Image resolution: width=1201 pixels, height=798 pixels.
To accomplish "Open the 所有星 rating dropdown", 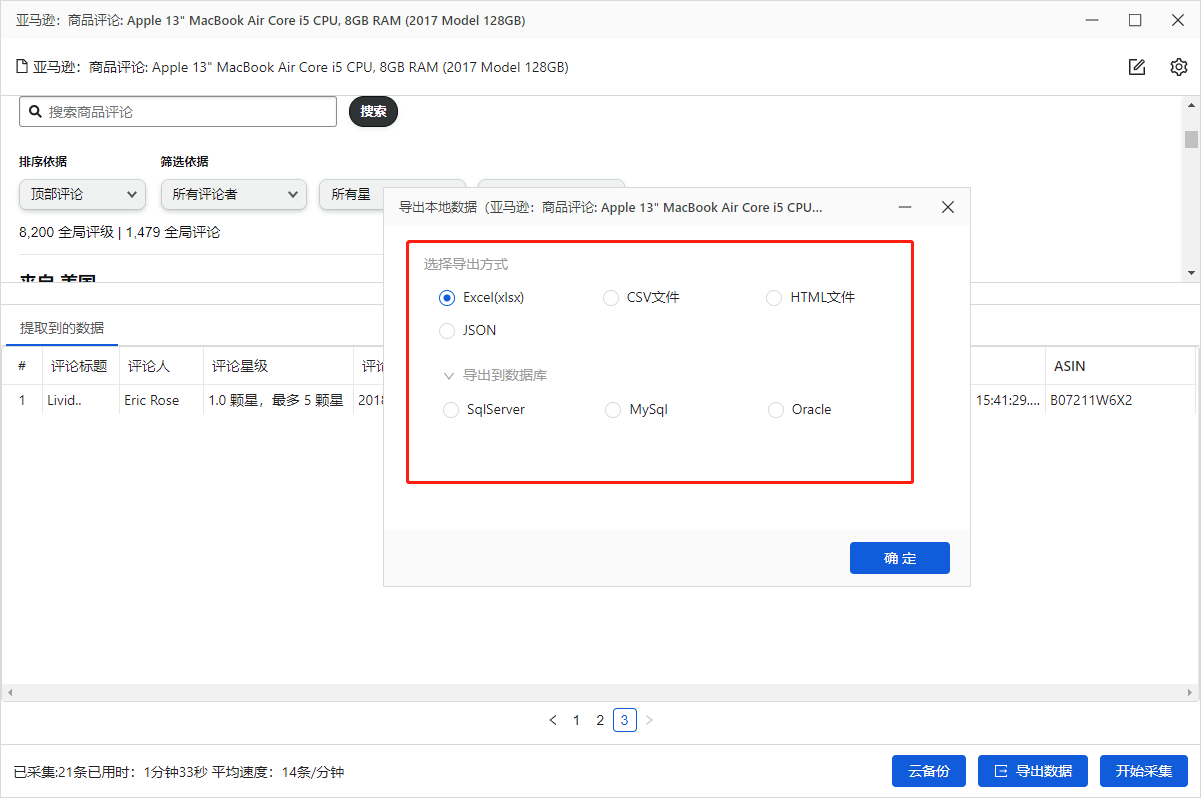I will (351, 194).
